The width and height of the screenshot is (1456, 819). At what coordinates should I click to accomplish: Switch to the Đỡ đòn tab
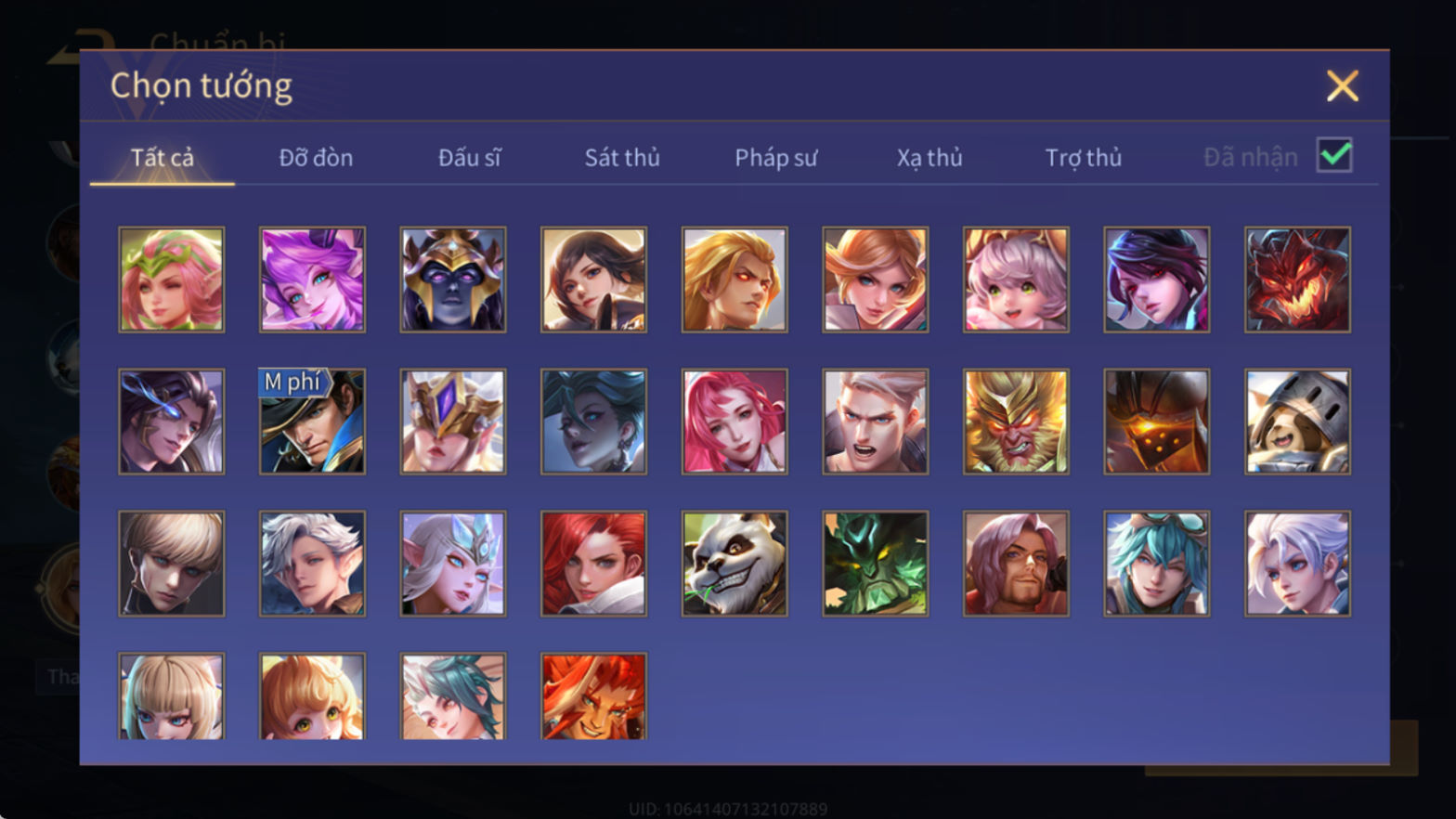click(x=316, y=157)
